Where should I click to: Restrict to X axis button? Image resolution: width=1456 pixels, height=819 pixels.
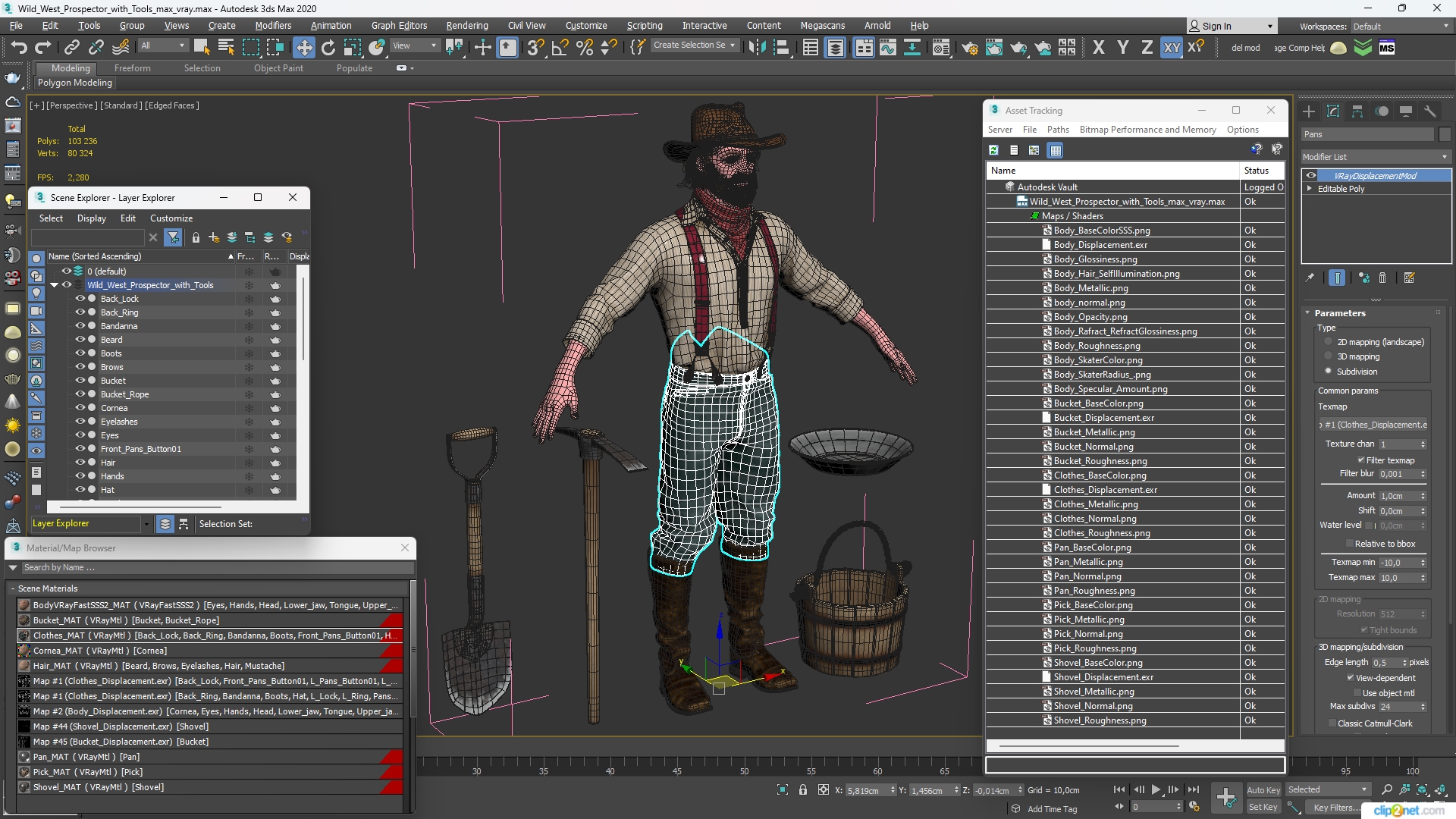point(1098,47)
